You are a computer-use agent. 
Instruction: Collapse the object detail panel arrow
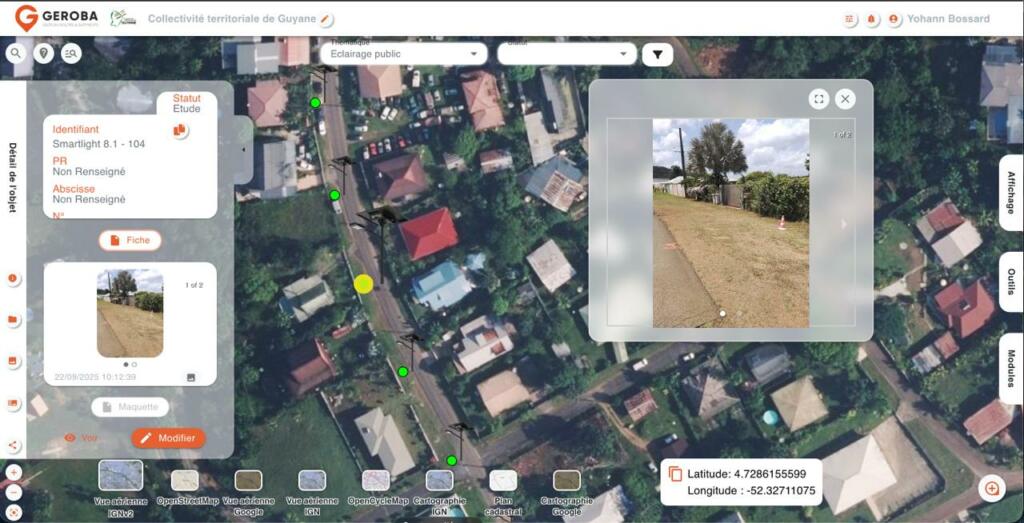point(245,150)
